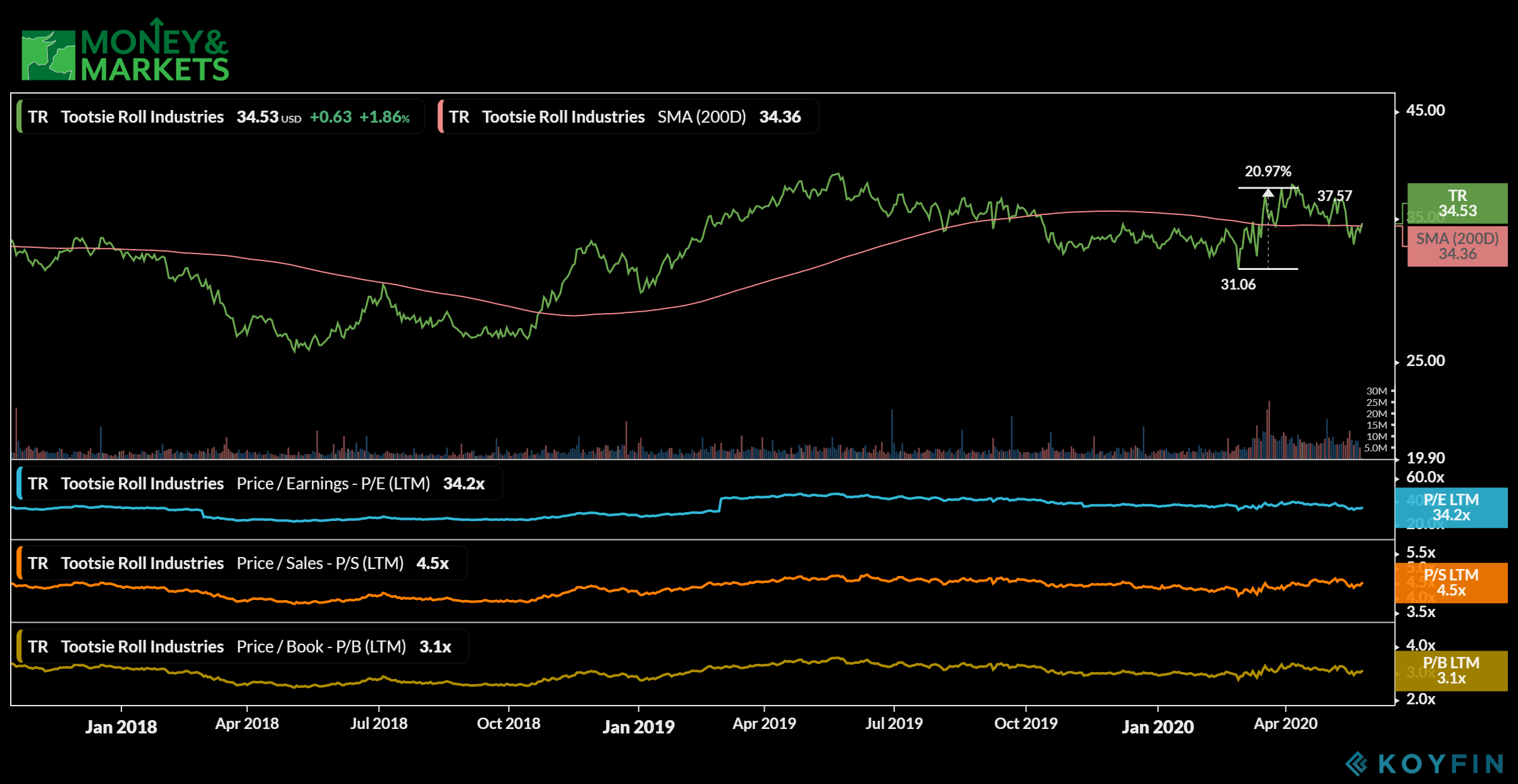Open the Price / Earnings P/E legend

259,484
